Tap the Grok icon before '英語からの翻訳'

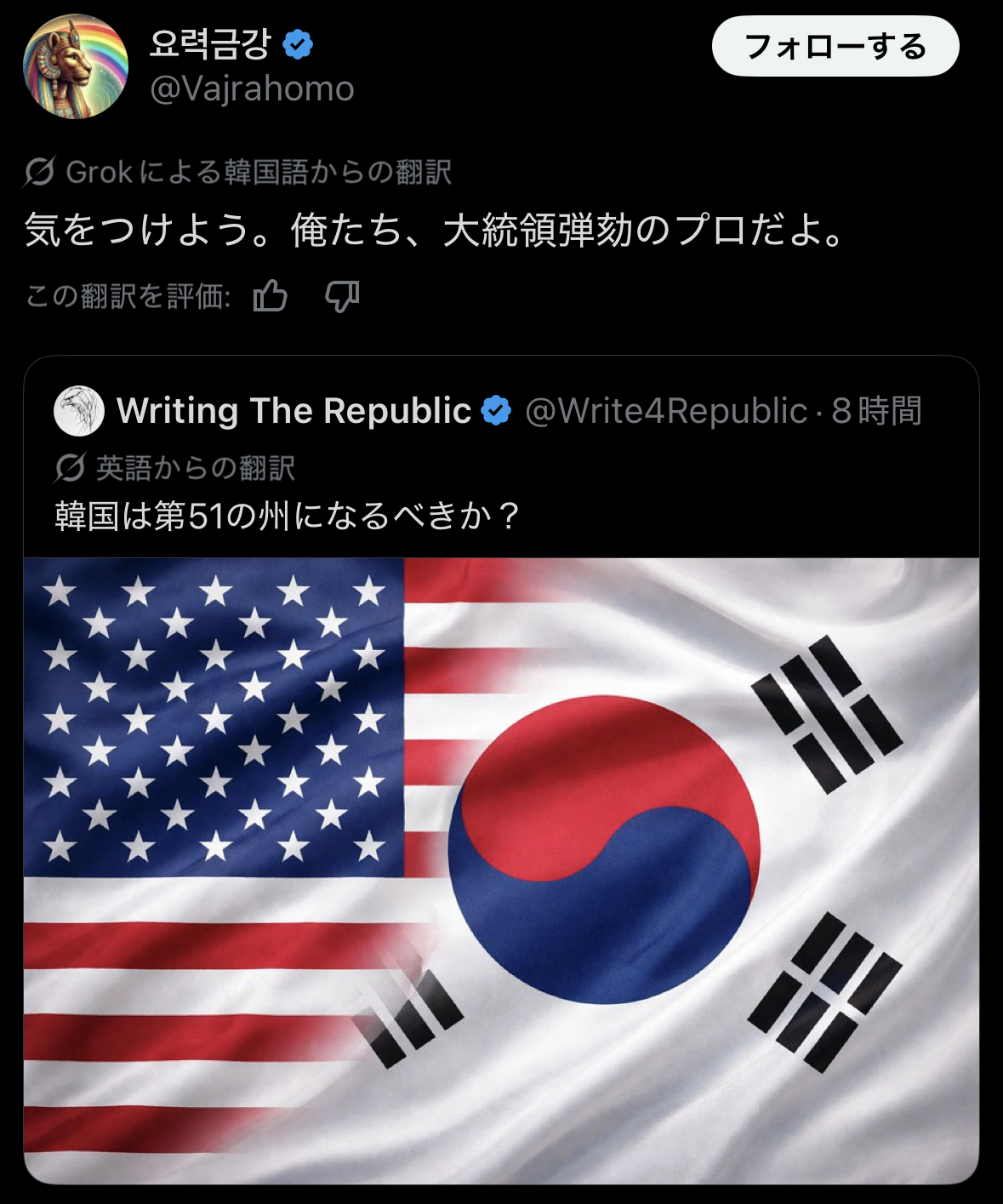tap(70, 467)
